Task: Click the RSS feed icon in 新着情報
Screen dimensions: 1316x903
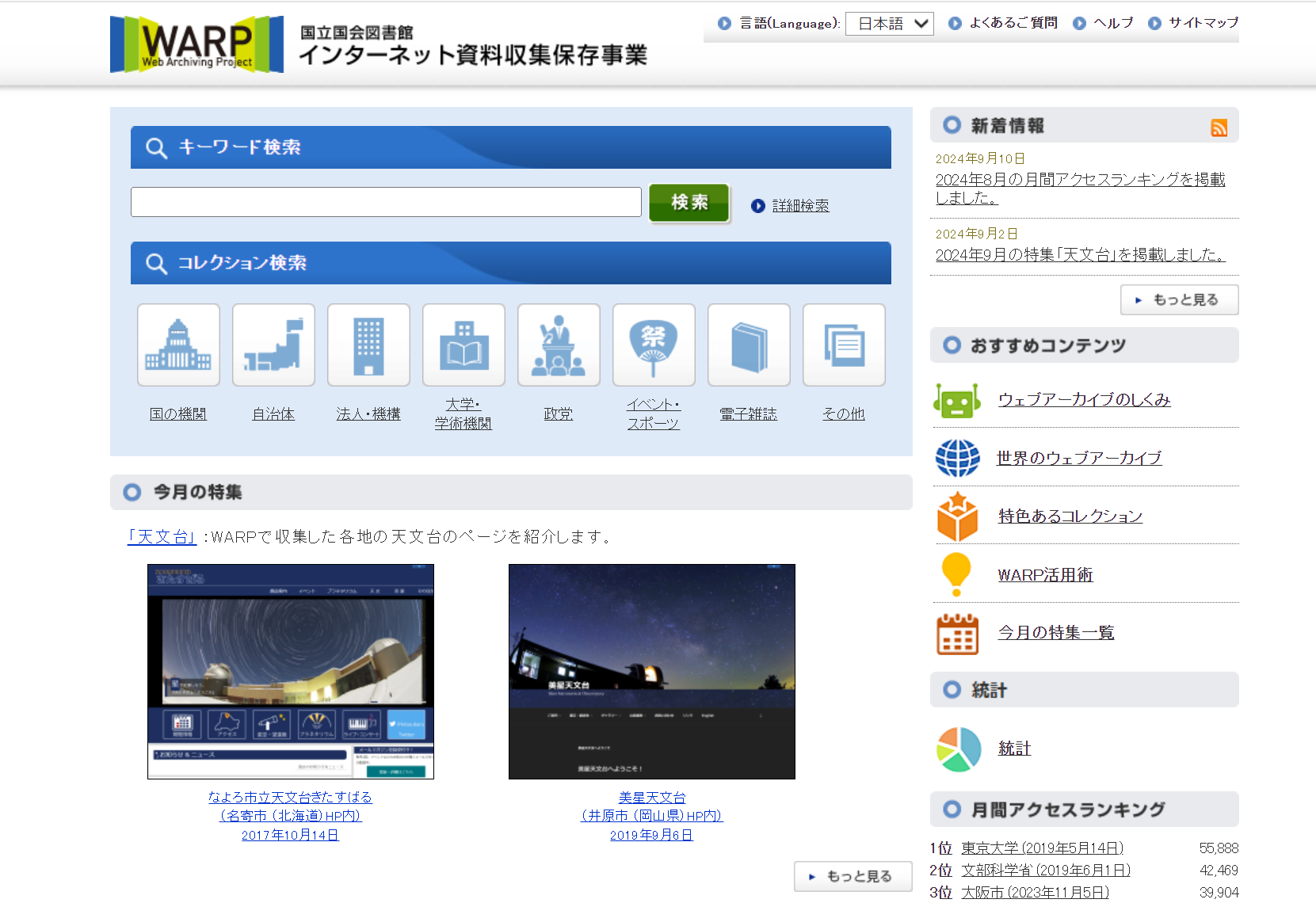Action: [1219, 128]
